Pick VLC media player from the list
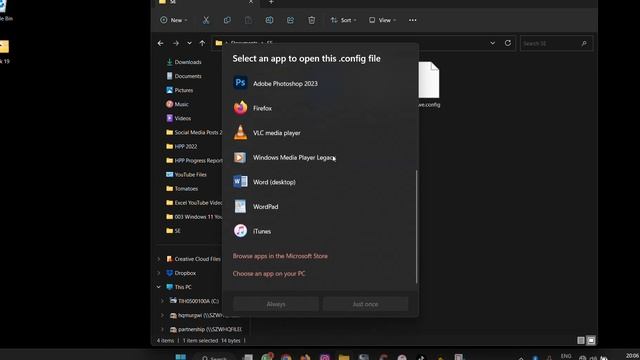The width and height of the screenshot is (640, 360). 320,133
